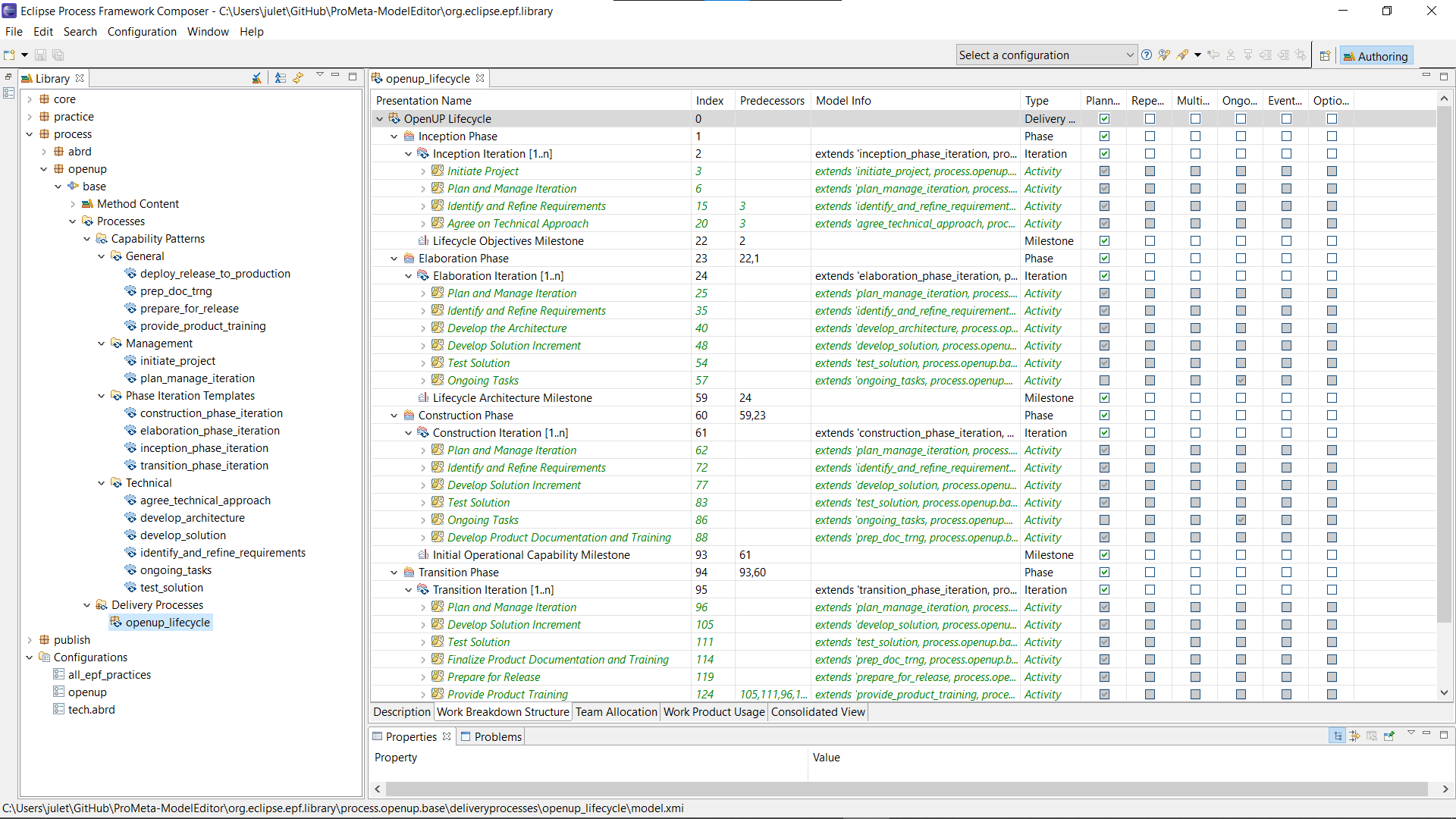
Task: Click the Properties show categories icon
Action: tap(1338, 736)
